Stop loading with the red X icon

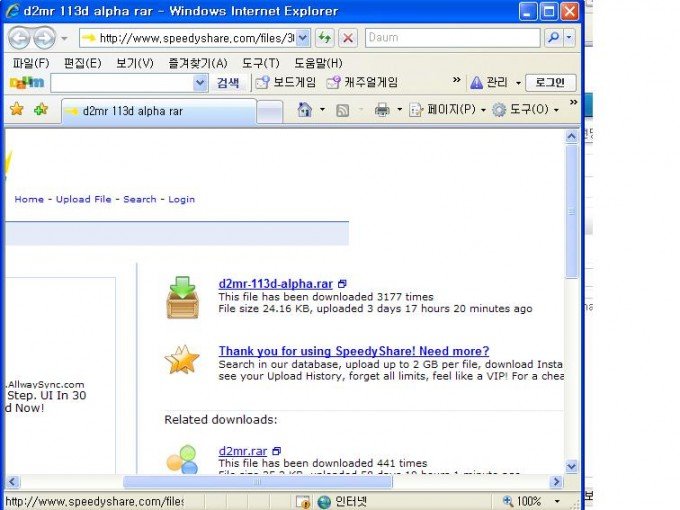[348, 38]
